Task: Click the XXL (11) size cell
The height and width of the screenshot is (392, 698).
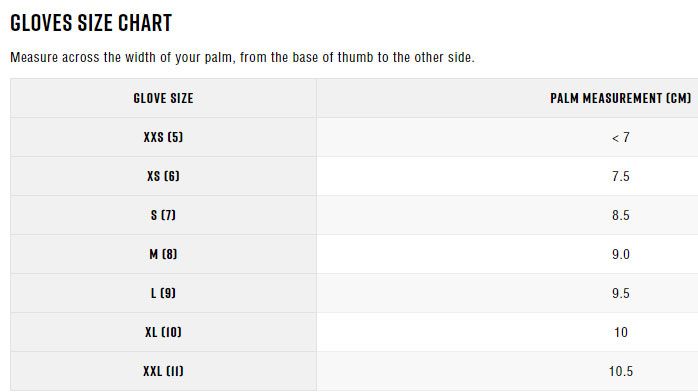Action: click(163, 371)
